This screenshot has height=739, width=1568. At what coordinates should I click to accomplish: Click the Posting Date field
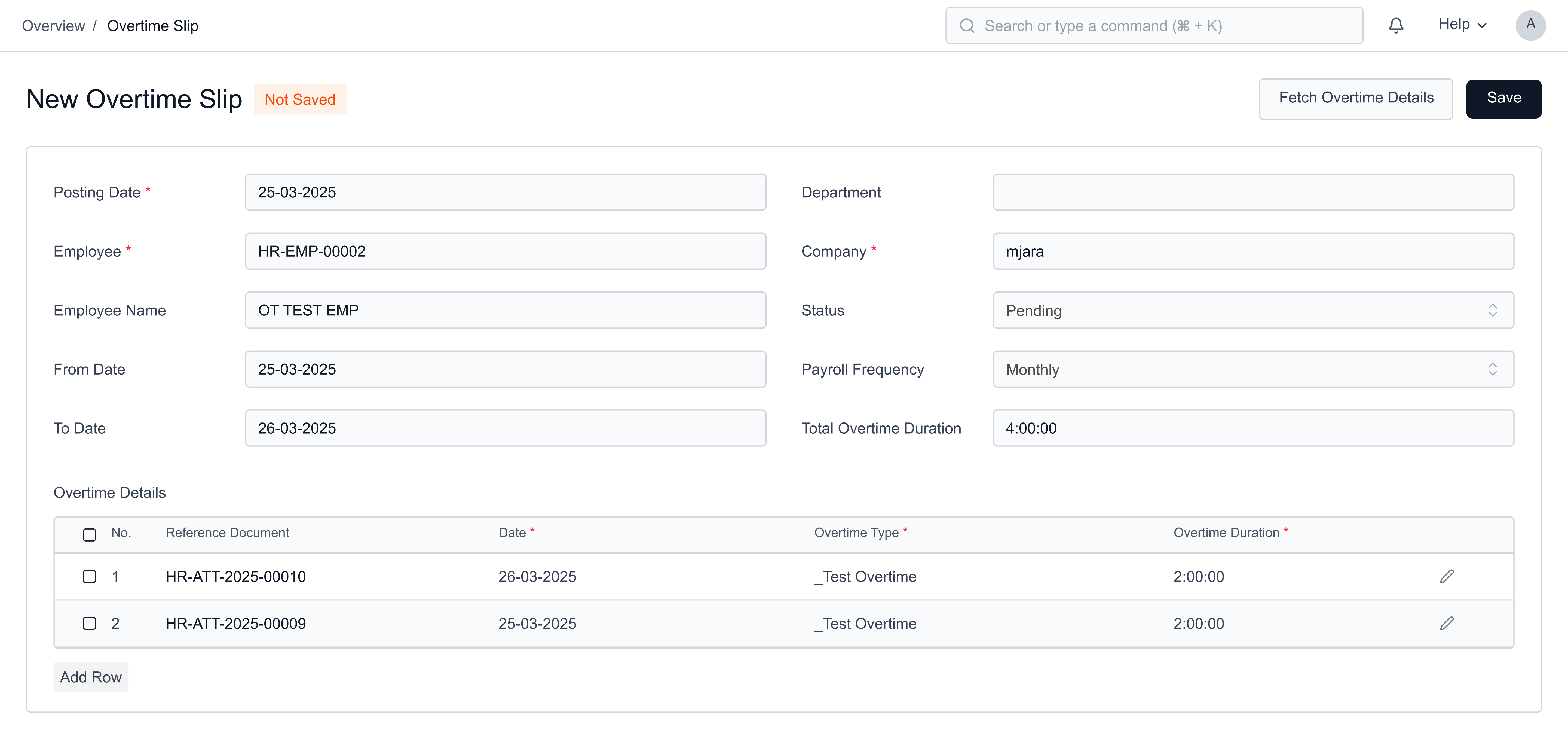(x=505, y=193)
